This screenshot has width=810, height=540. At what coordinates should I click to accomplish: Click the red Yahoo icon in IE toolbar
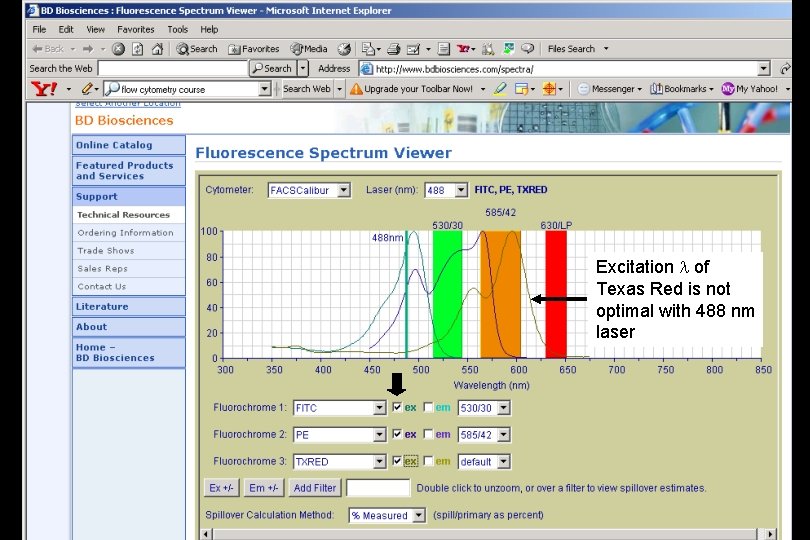pos(463,49)
